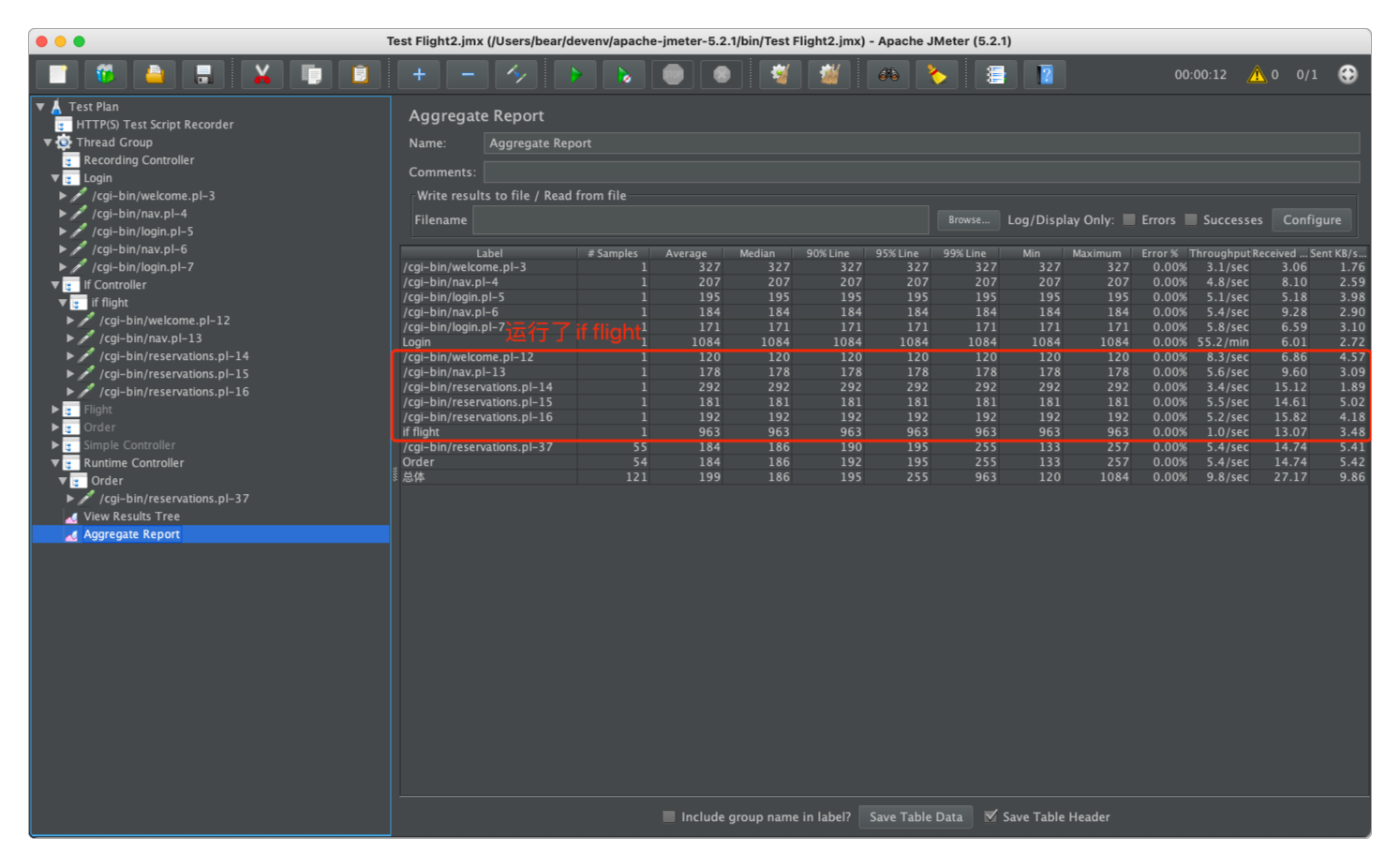Open Help with question-mark book icon

[x=1045, y=75]
